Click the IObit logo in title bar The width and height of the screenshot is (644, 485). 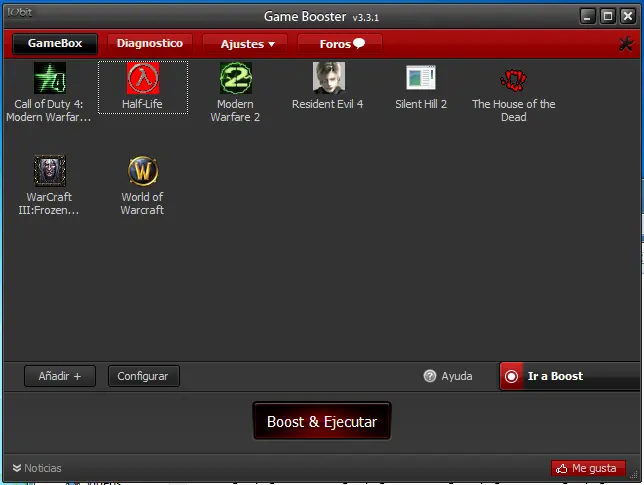[19, 12]
